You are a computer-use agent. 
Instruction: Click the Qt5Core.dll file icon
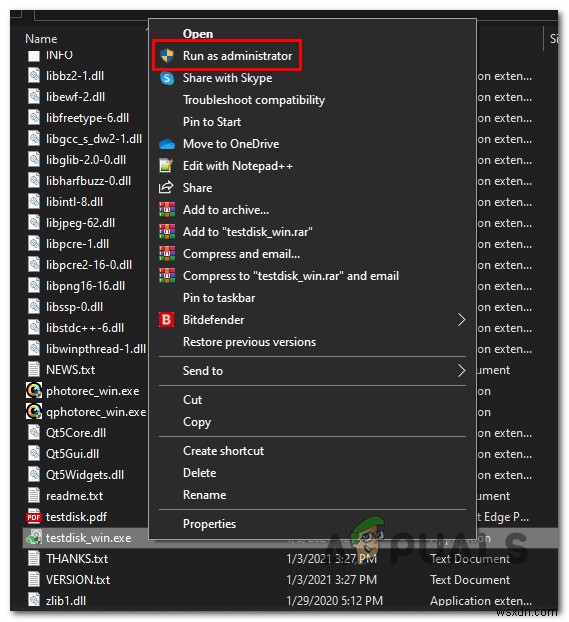[34, 433]
